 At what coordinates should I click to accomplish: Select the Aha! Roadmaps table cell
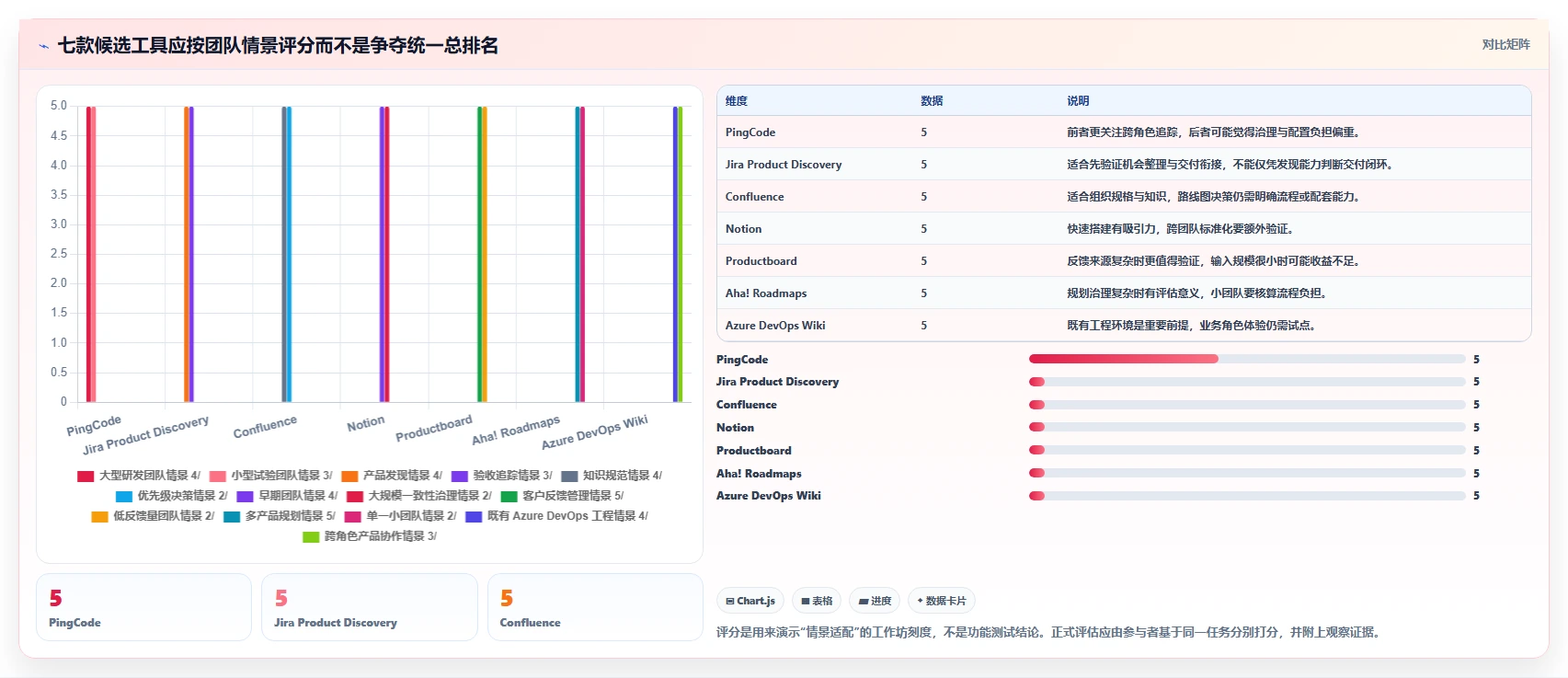click(x=766, y=293)
